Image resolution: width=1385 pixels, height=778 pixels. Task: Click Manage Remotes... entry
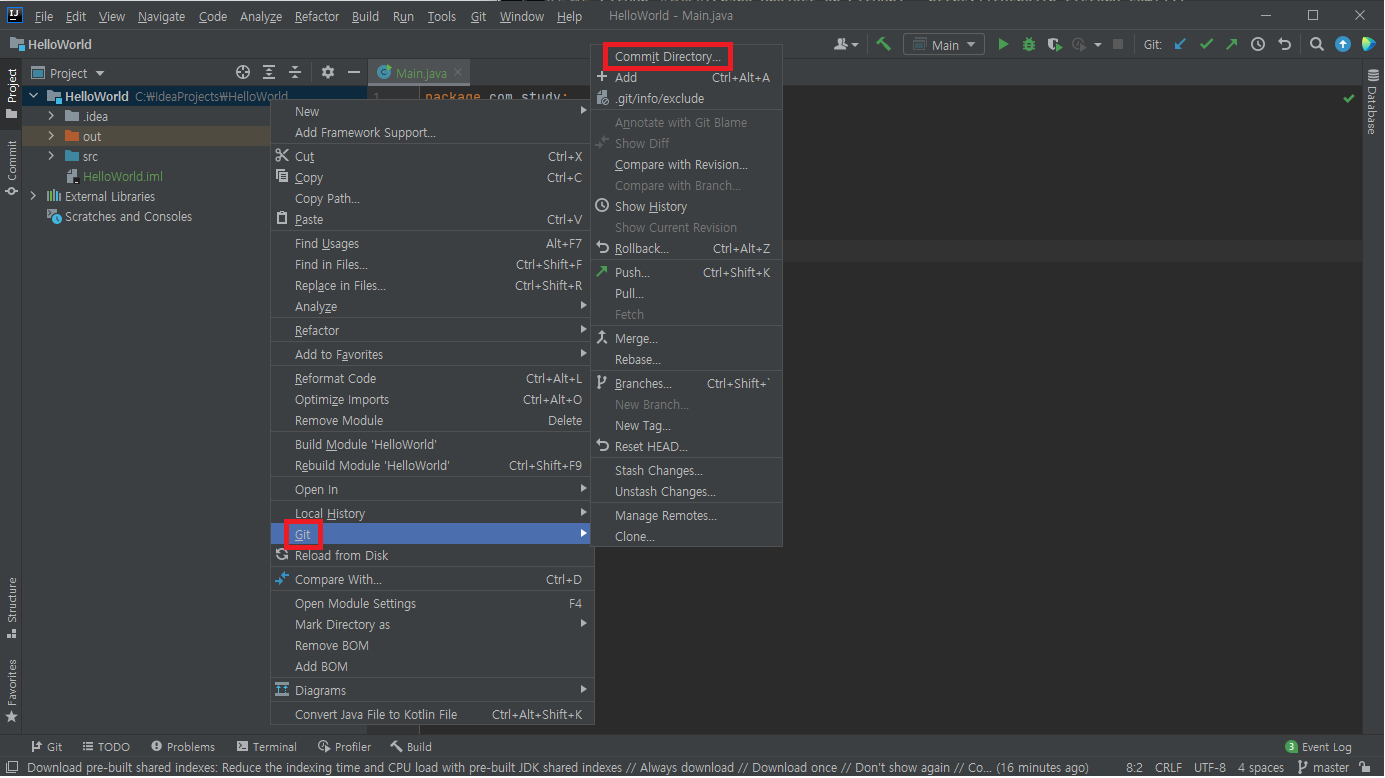pos(686,515)
